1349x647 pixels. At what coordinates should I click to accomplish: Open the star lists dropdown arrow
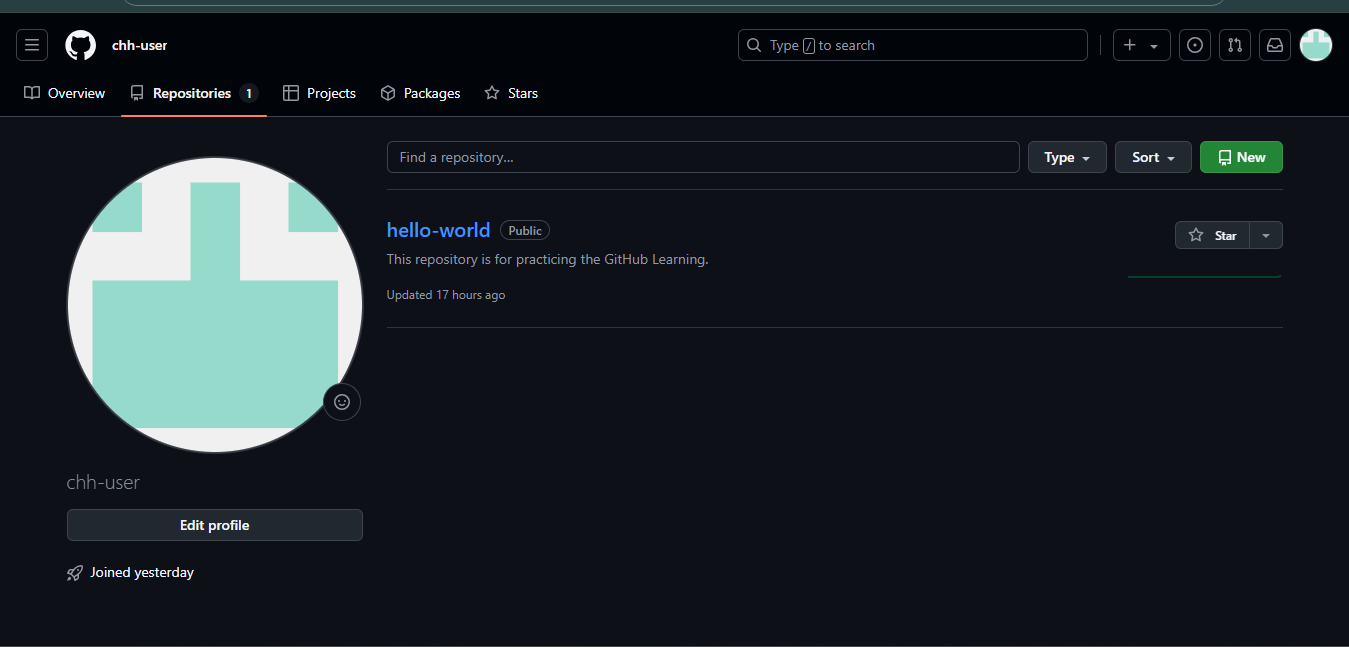[1266, 235]
